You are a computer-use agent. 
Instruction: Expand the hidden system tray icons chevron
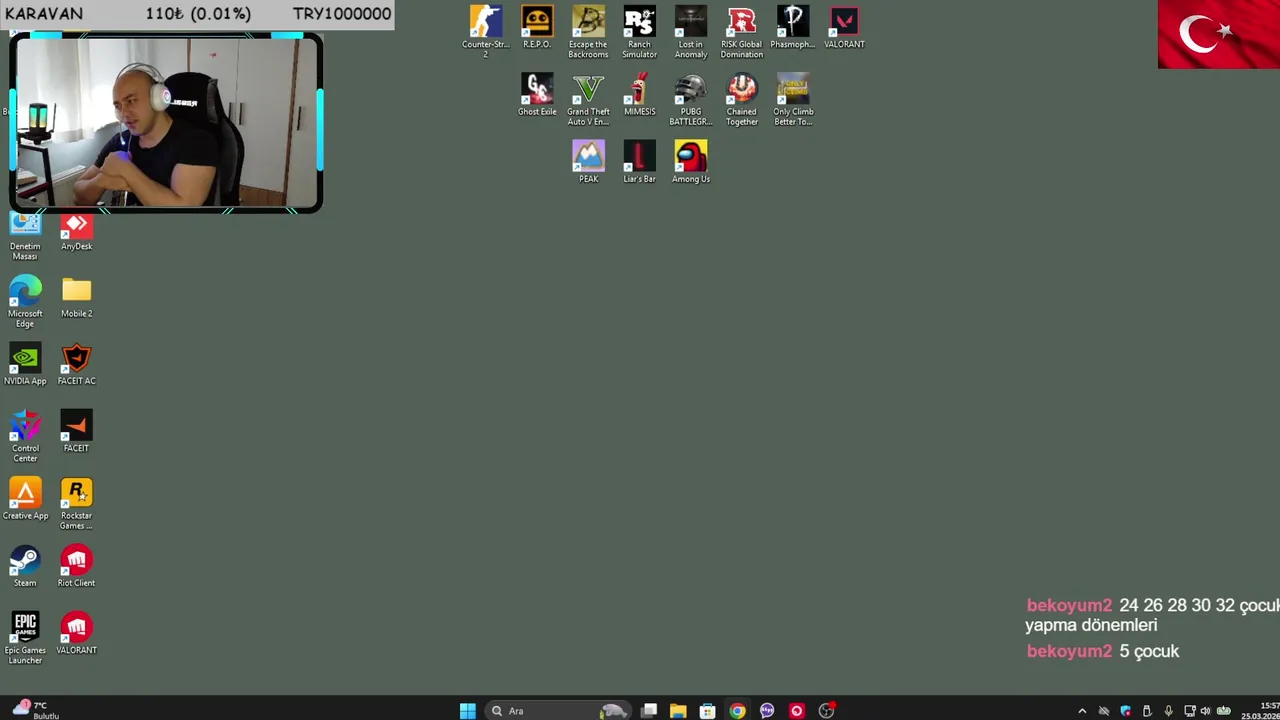tap(1082, 711)
